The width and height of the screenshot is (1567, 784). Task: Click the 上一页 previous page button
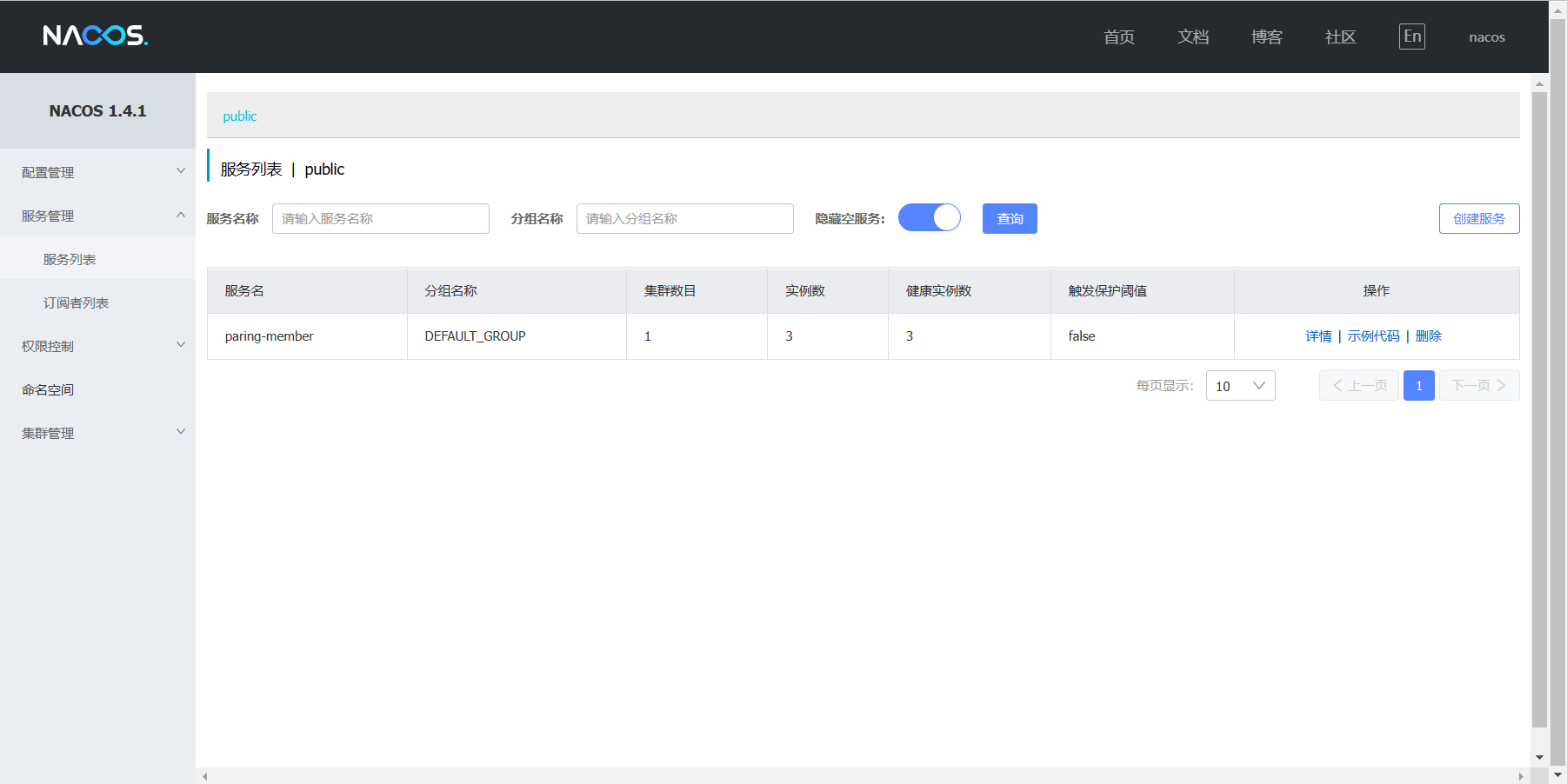pyautogui.click(x=1359, y=386)
